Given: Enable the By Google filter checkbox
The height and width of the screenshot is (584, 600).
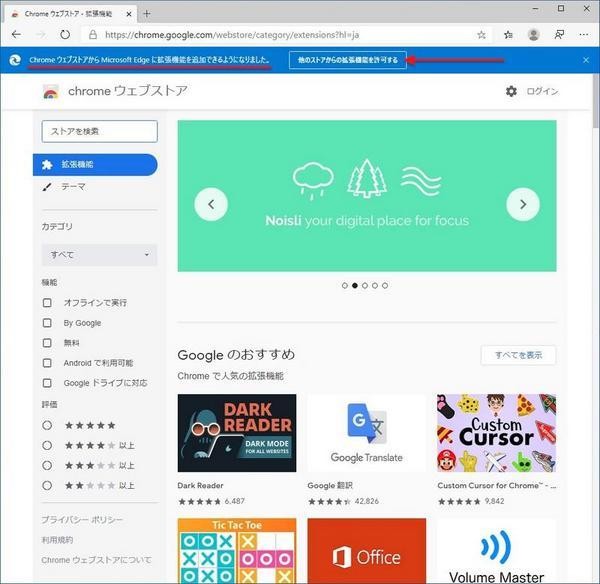Looking at the screenshot, I should pos(47,323).
